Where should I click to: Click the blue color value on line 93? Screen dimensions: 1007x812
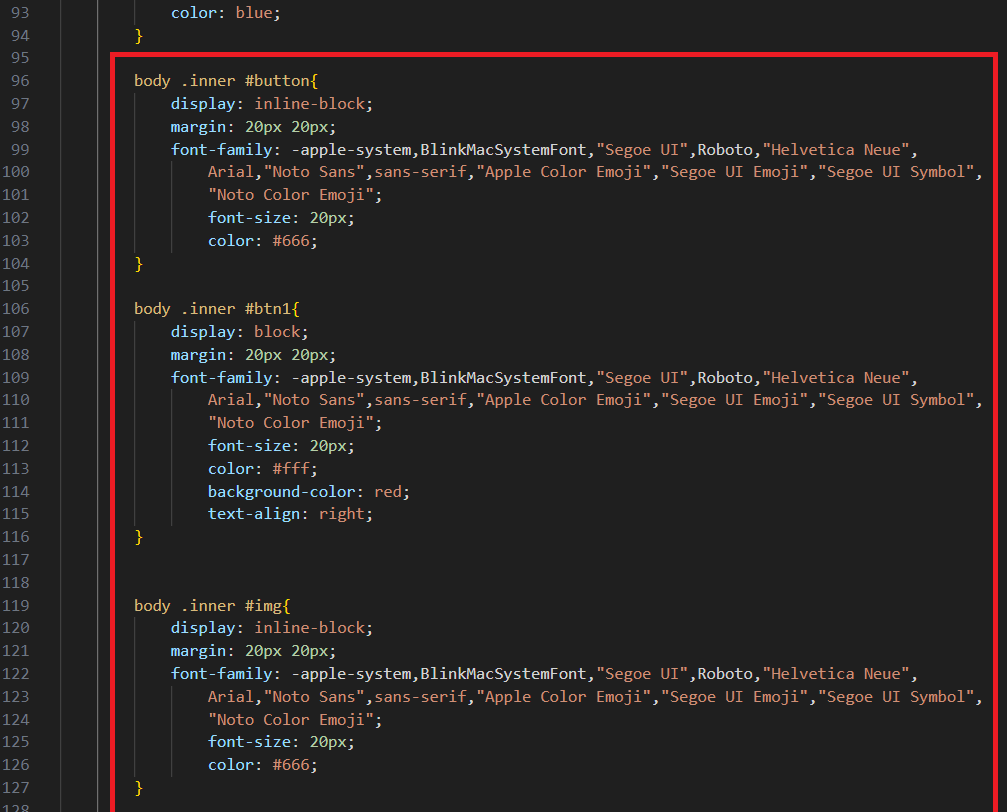click(257, 14)
